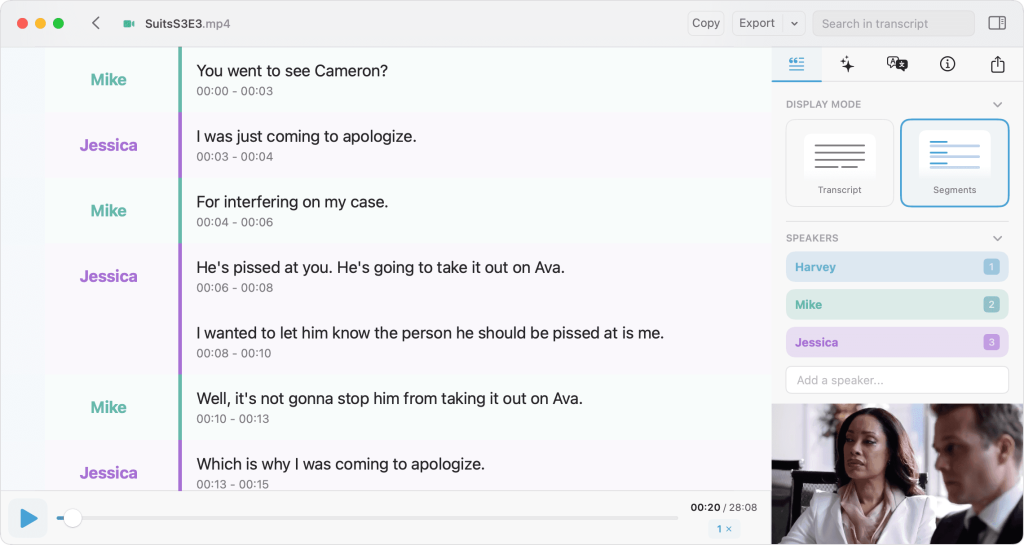1024x545 pixels.
Task: Select the Harvey speaker entry
Action: pyautogui.click(x=897, y=267)
